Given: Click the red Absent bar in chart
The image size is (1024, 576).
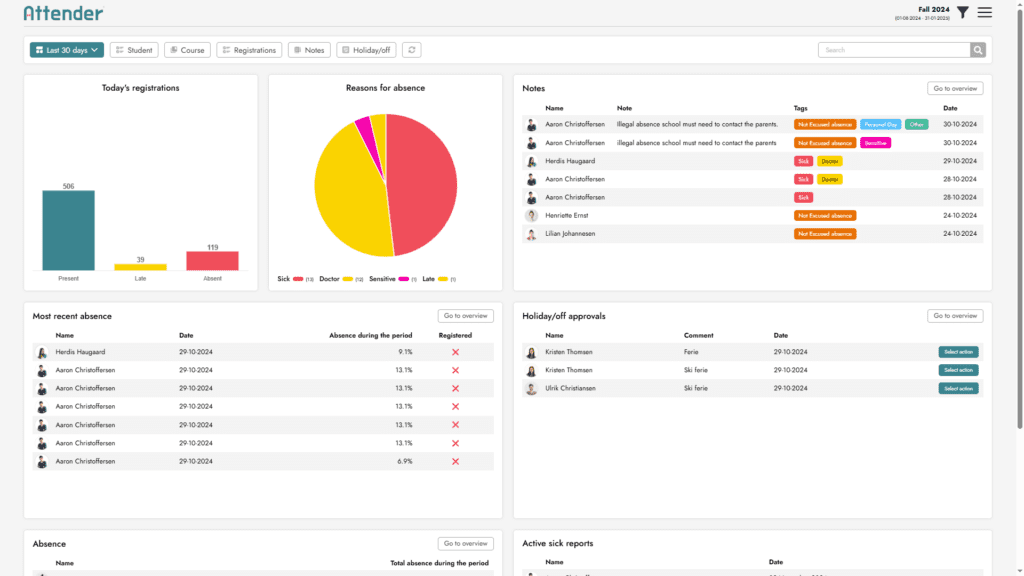Looking at the screenshot, I should coord(212,260).
